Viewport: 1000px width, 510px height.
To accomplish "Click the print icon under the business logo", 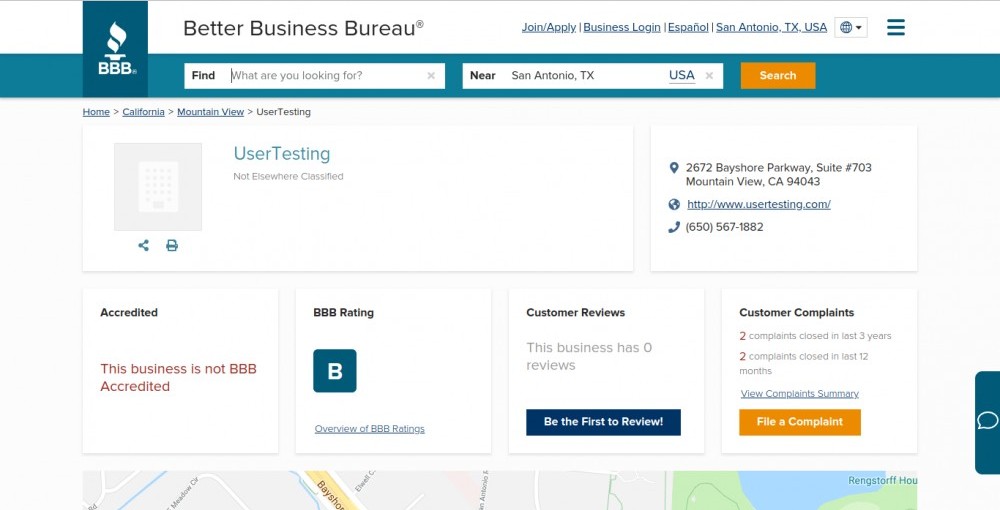I will coord(172,245).
